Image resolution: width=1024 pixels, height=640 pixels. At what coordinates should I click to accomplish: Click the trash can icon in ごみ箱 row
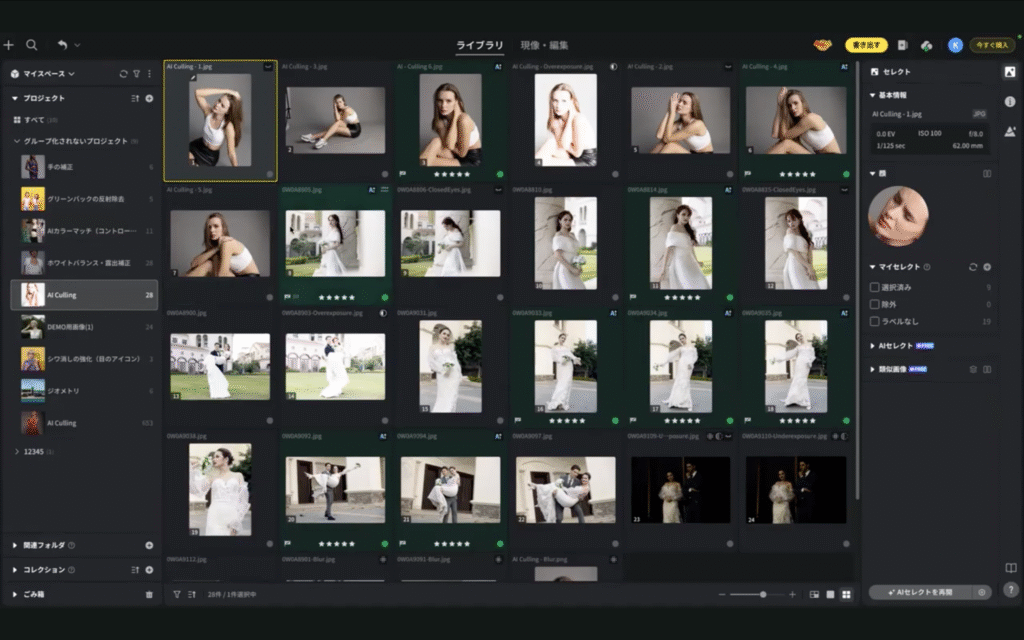coord(149,594)
